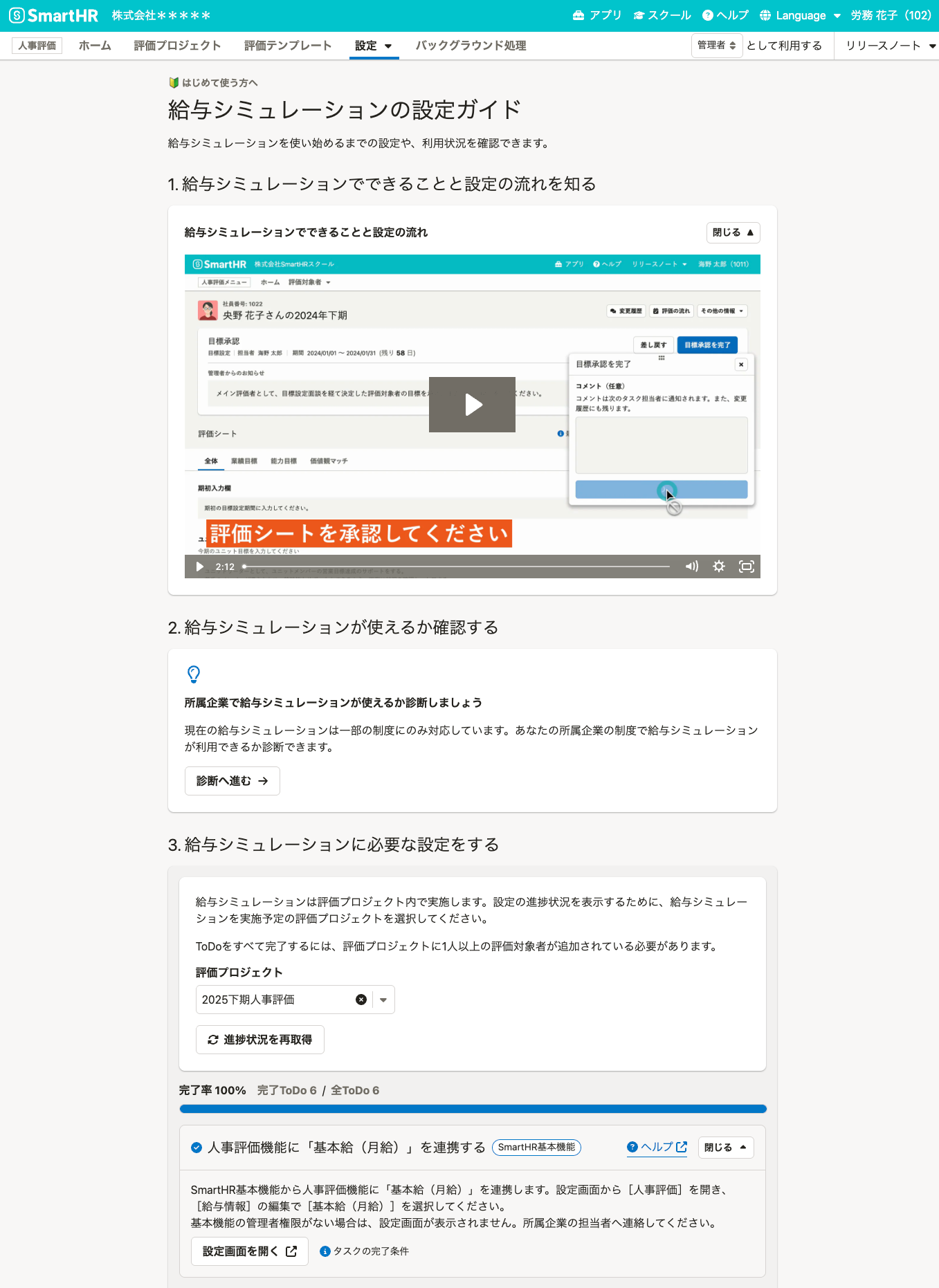Screen dimensions: 939x1288
Task: Click the ヘルプ link with external icon
Action: (656, 1147)
